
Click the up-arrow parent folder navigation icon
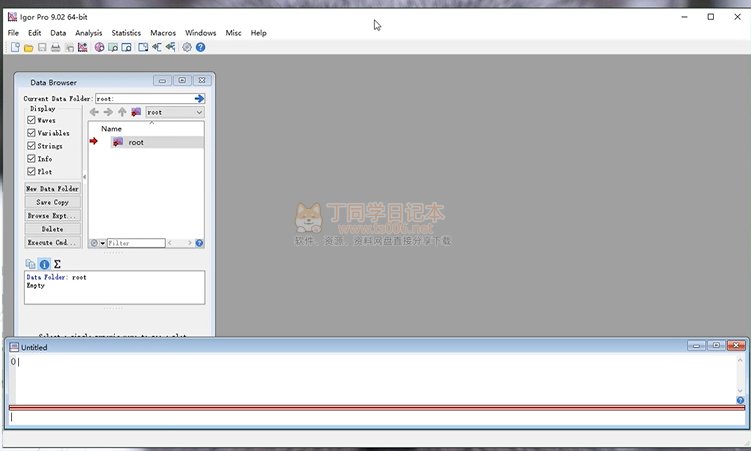122,112
